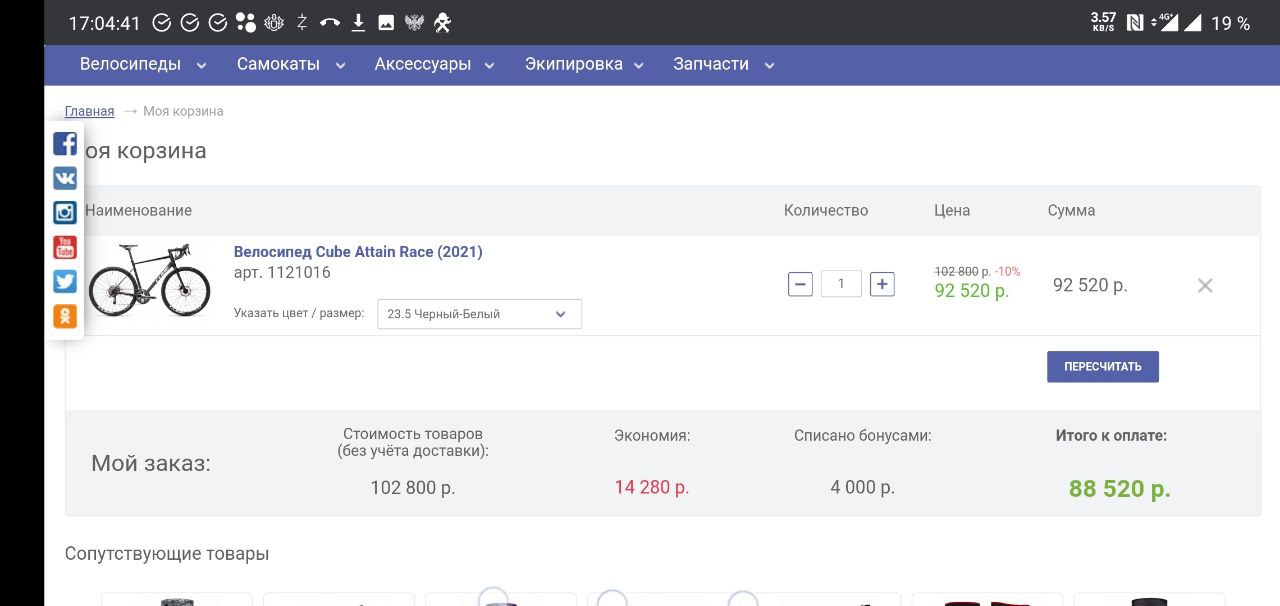This screenshot has width=1280, height=606.
Task: Click the Сопутствующие товары heading
Action: tap(167, 554)
